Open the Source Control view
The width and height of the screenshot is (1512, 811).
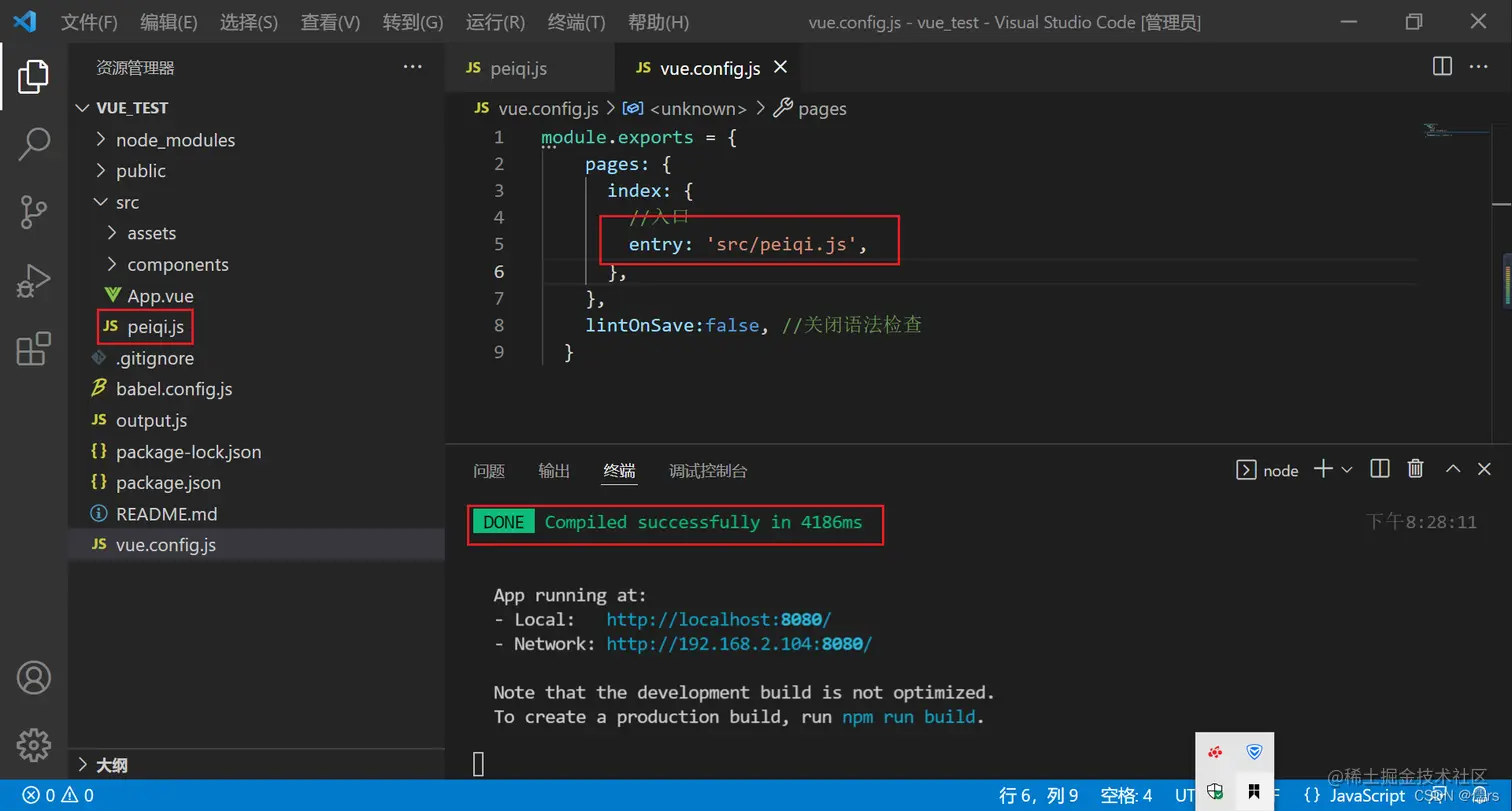(33, 212)
